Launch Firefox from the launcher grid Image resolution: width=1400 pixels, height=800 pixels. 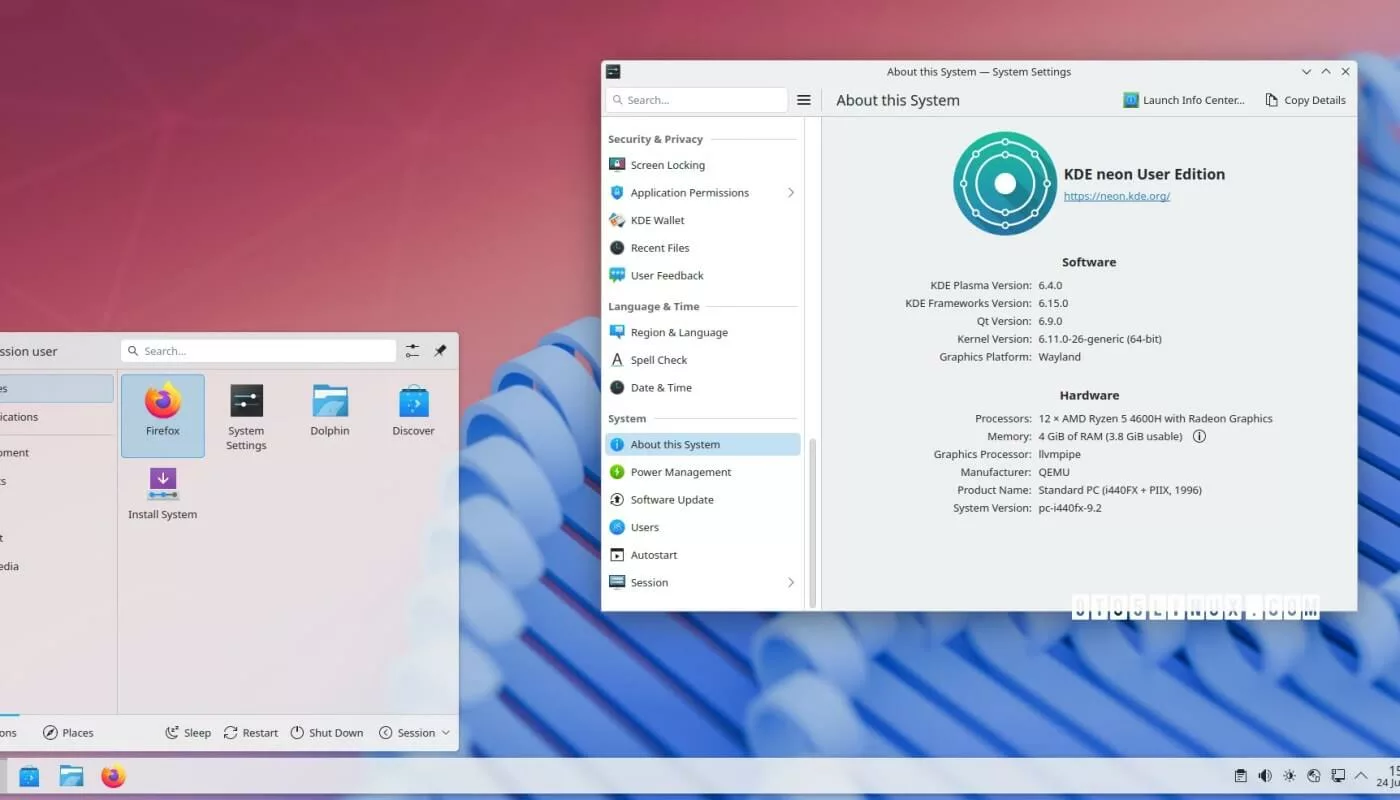coord(163,415)
